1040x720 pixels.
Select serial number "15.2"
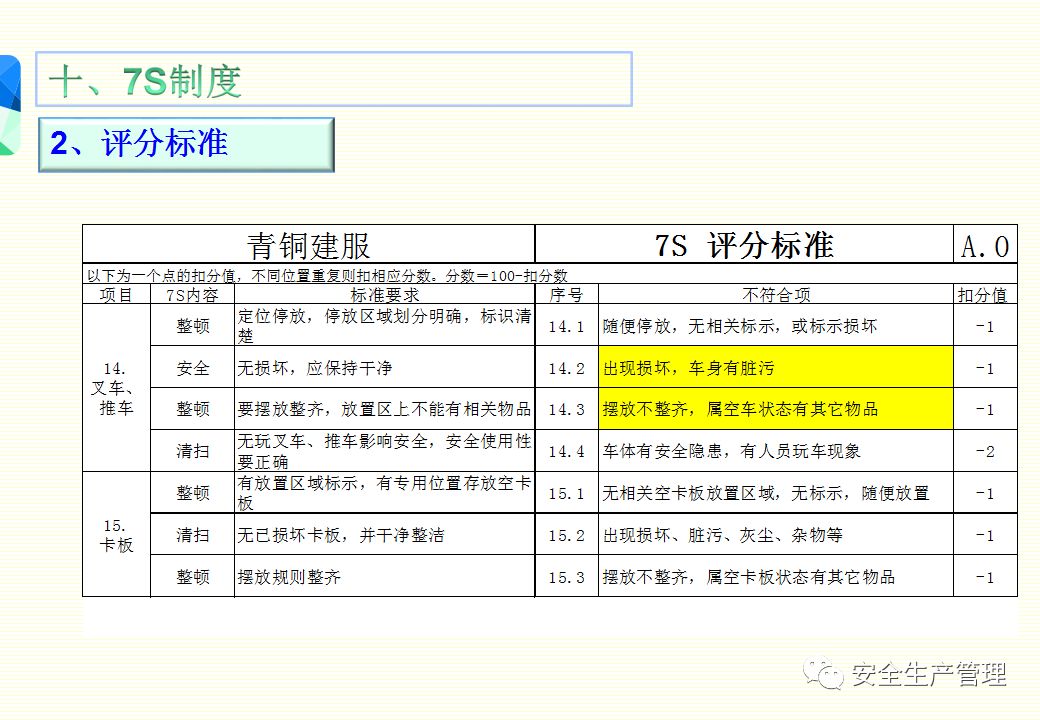[x=566, y=535]
